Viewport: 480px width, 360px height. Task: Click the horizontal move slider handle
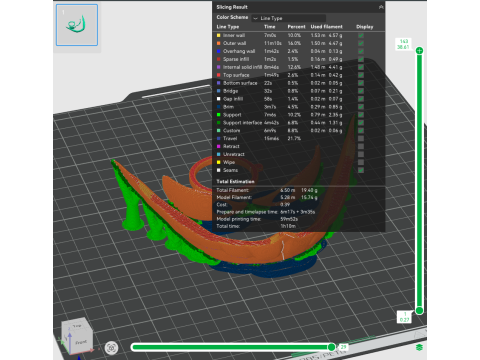(331, 347)
